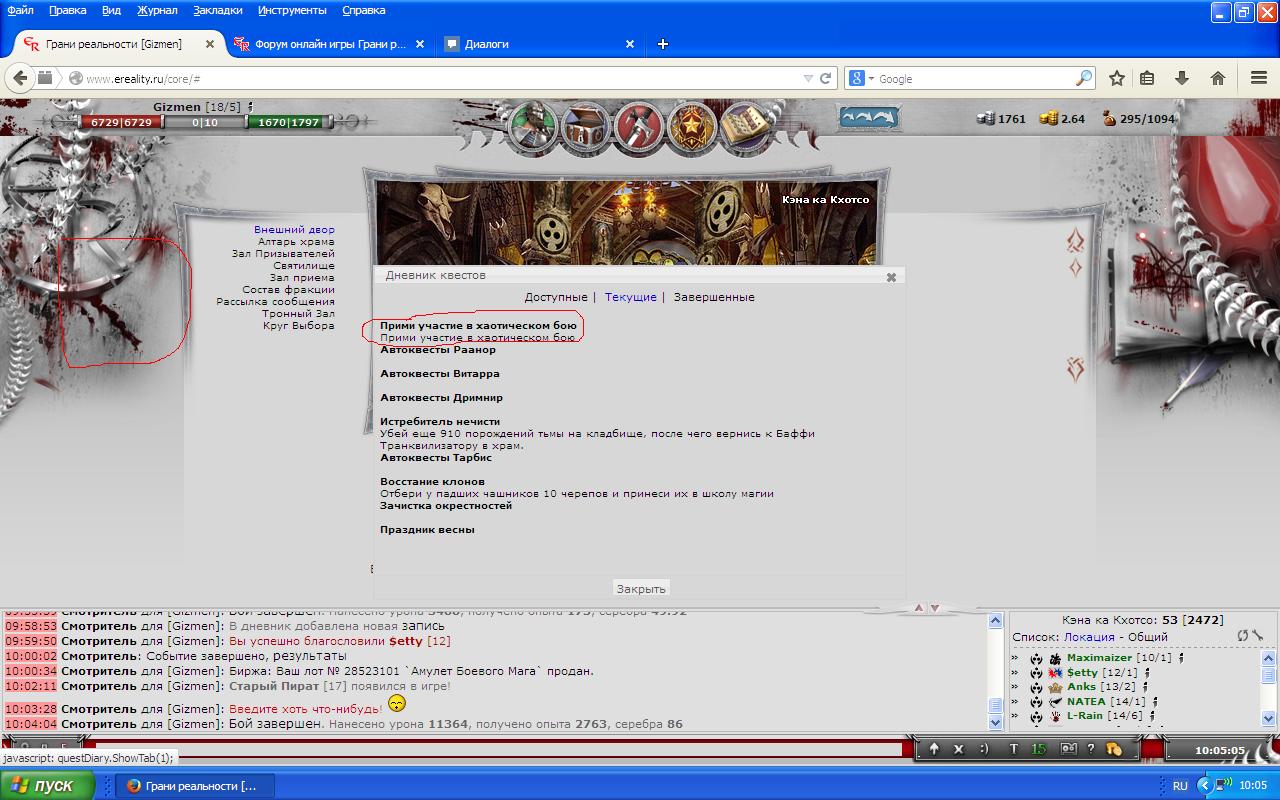Expand the URL bar history dropdown arrow
Image resolution: width=1280 pixels, height=800 pixels.
click(808, 79)
